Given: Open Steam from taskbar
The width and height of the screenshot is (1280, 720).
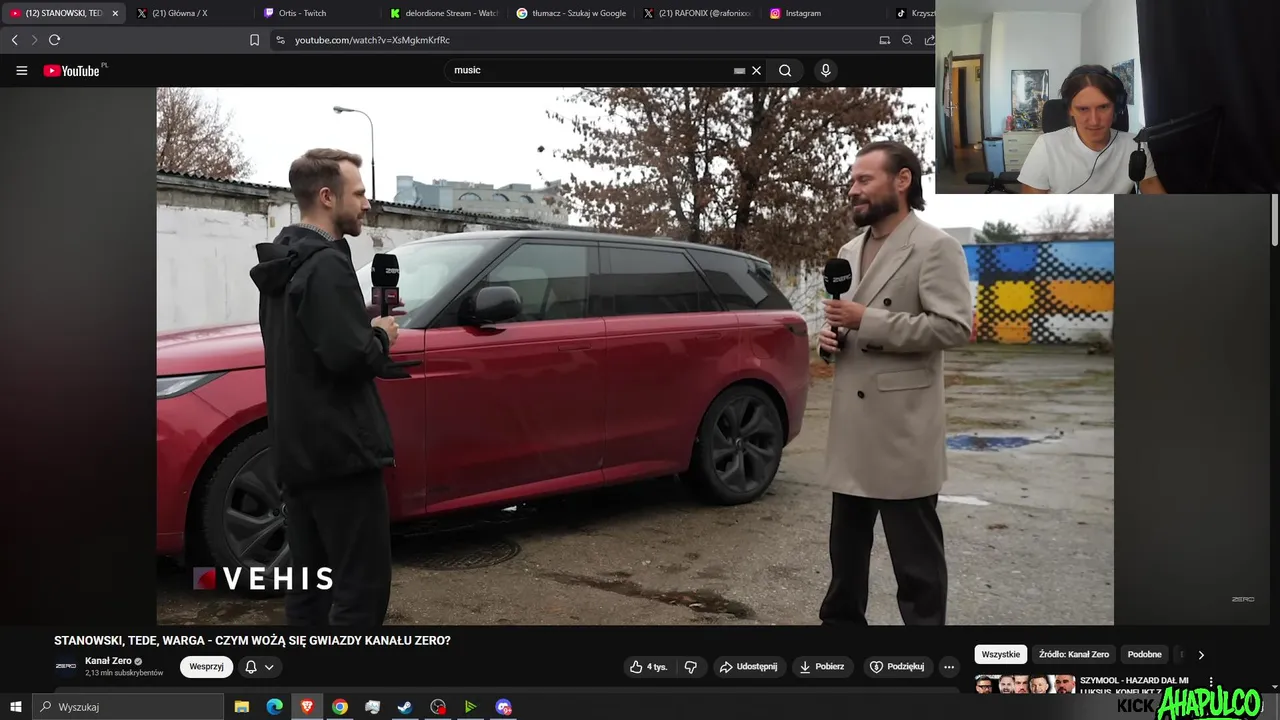Looking at the screenshot, I should (x=405, y=707).
